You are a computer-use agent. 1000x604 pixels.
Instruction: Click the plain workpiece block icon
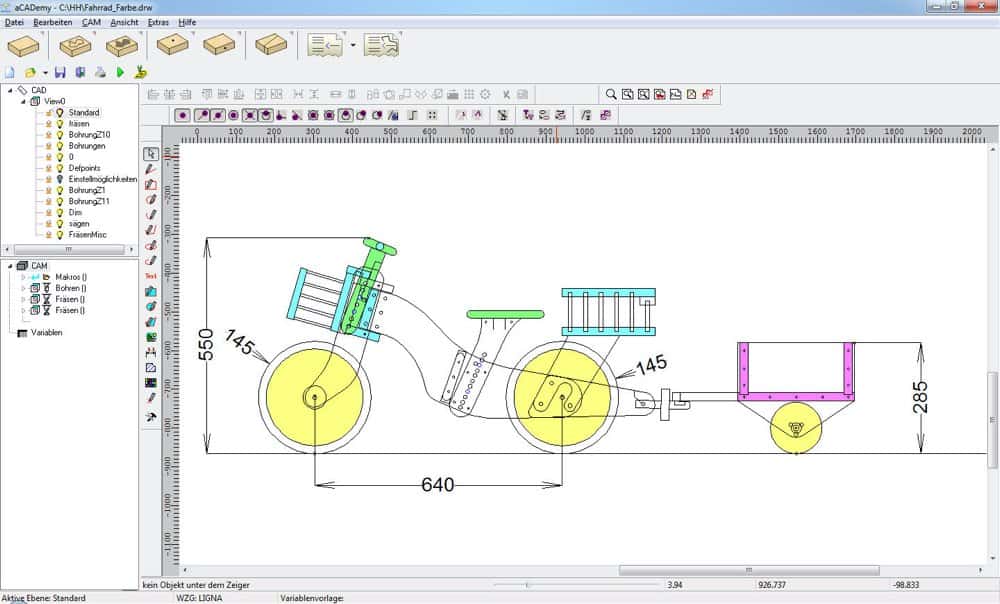pyautogui.click(x=23, y=46)
